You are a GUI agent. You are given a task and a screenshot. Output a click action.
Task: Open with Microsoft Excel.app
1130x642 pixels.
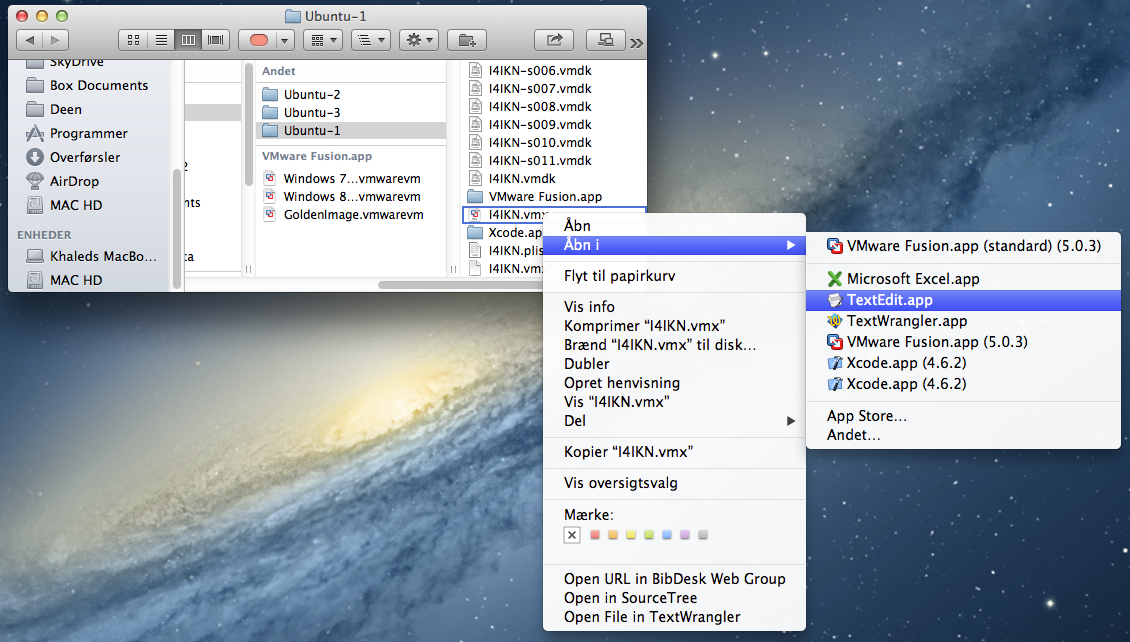(964, 279)
